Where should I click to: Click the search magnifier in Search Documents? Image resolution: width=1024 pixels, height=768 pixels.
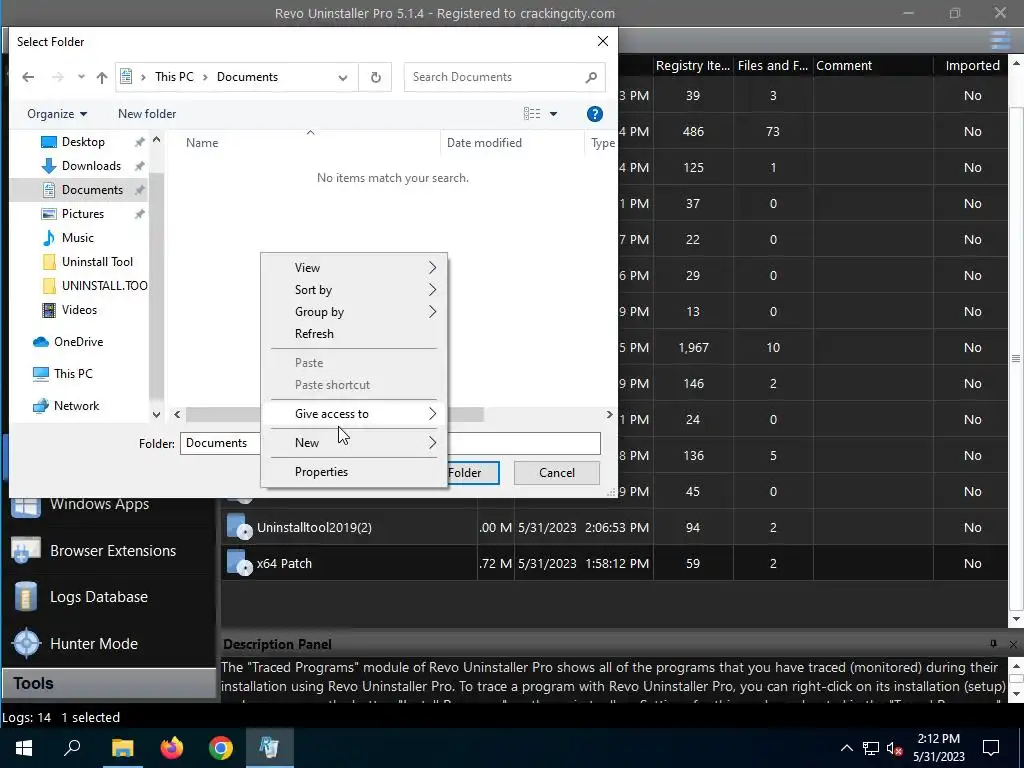pyautogui.click(x=591, y=77)
